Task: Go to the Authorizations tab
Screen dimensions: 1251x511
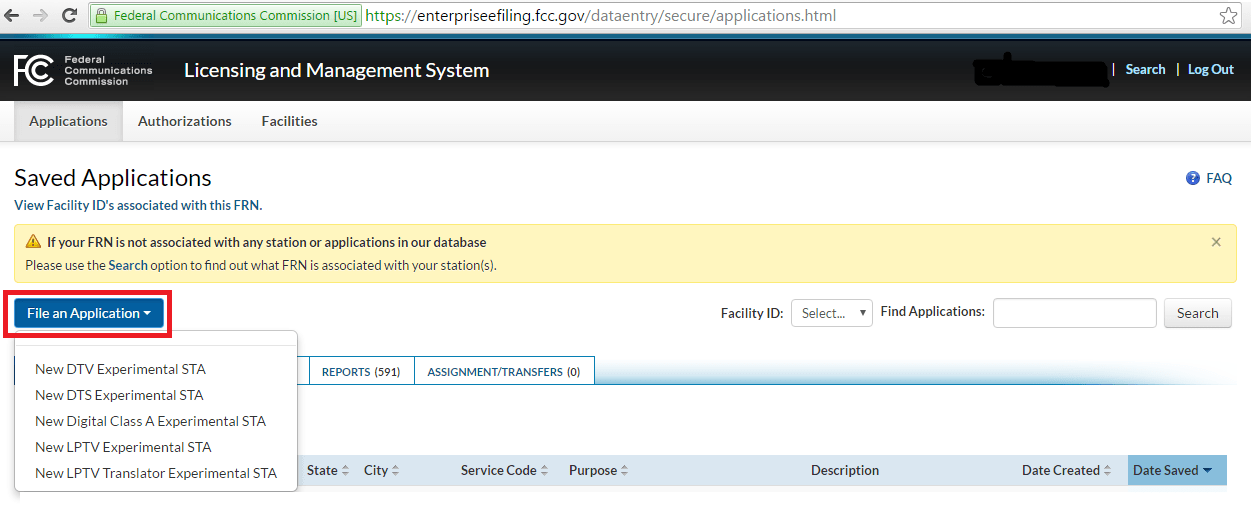Action: pos(185,121)
